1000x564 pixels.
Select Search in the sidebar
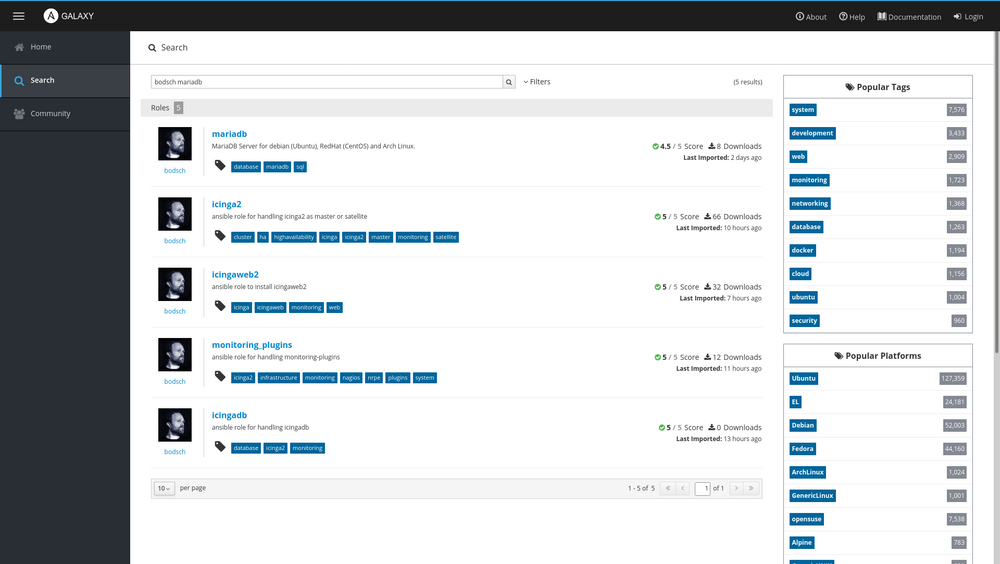point(65,80)
